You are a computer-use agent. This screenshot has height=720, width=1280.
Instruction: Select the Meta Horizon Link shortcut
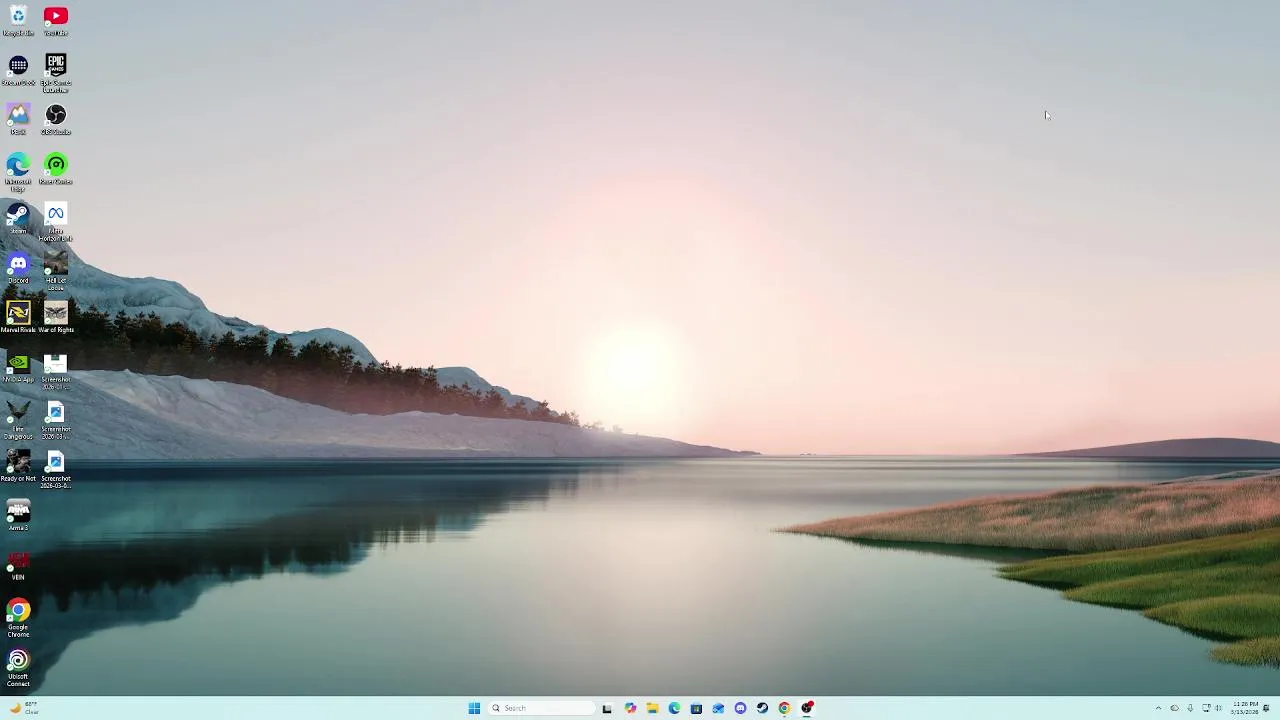pos(56,223)
